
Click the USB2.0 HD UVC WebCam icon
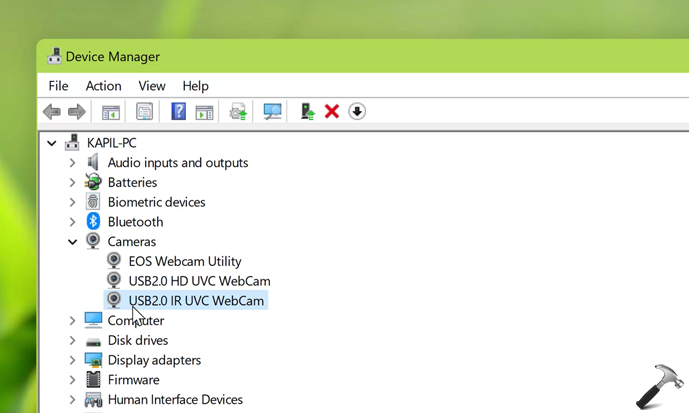click(x=114, y=280)
